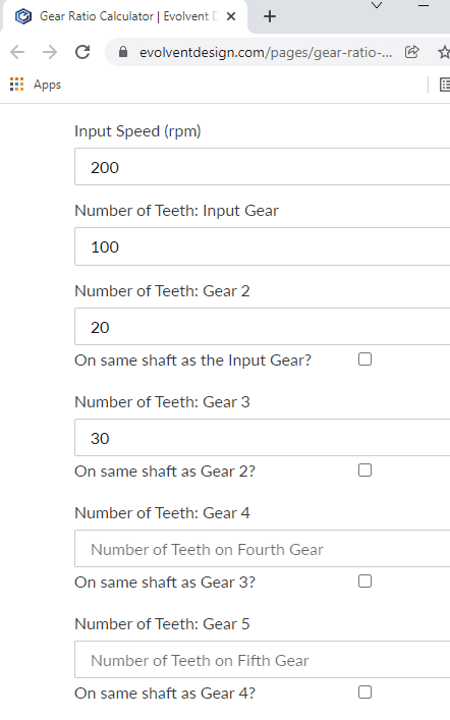Check 'On same shaft as Gear 2?'

pyautogui.click(x=365, y=470)
